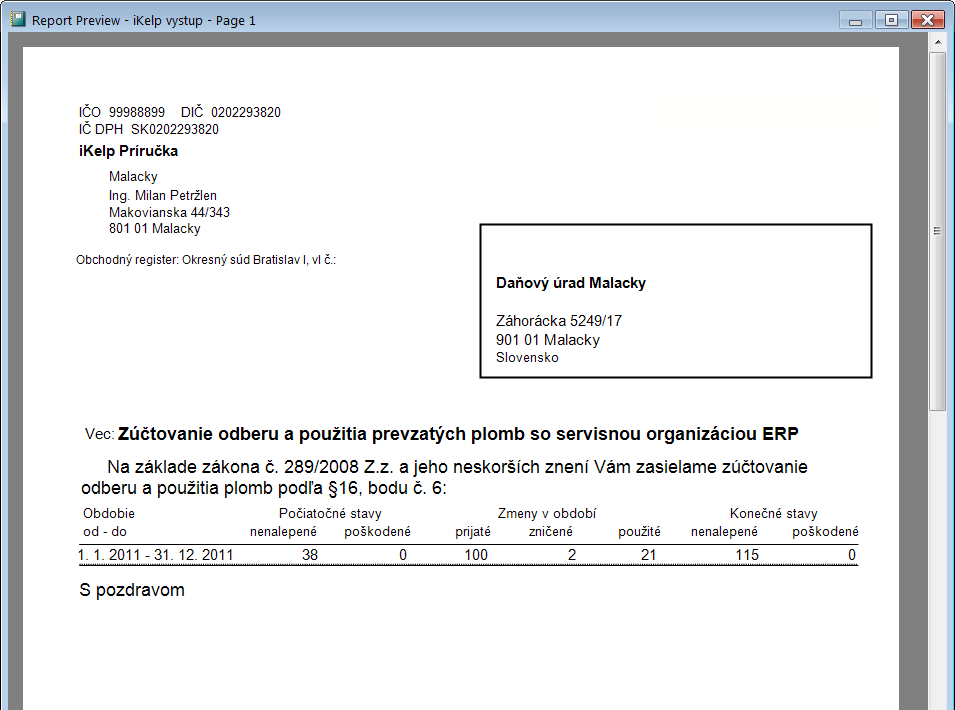955x710 pixels.
Task: Click the closing text 'S pozdravom'
Action: coord(132,590)
